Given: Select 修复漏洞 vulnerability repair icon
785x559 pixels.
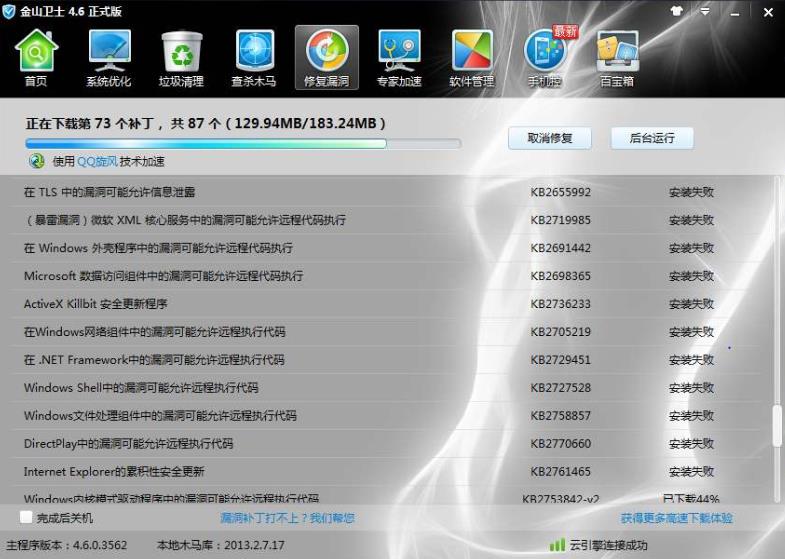Looking at the screenshot, I should click(326, 58).
